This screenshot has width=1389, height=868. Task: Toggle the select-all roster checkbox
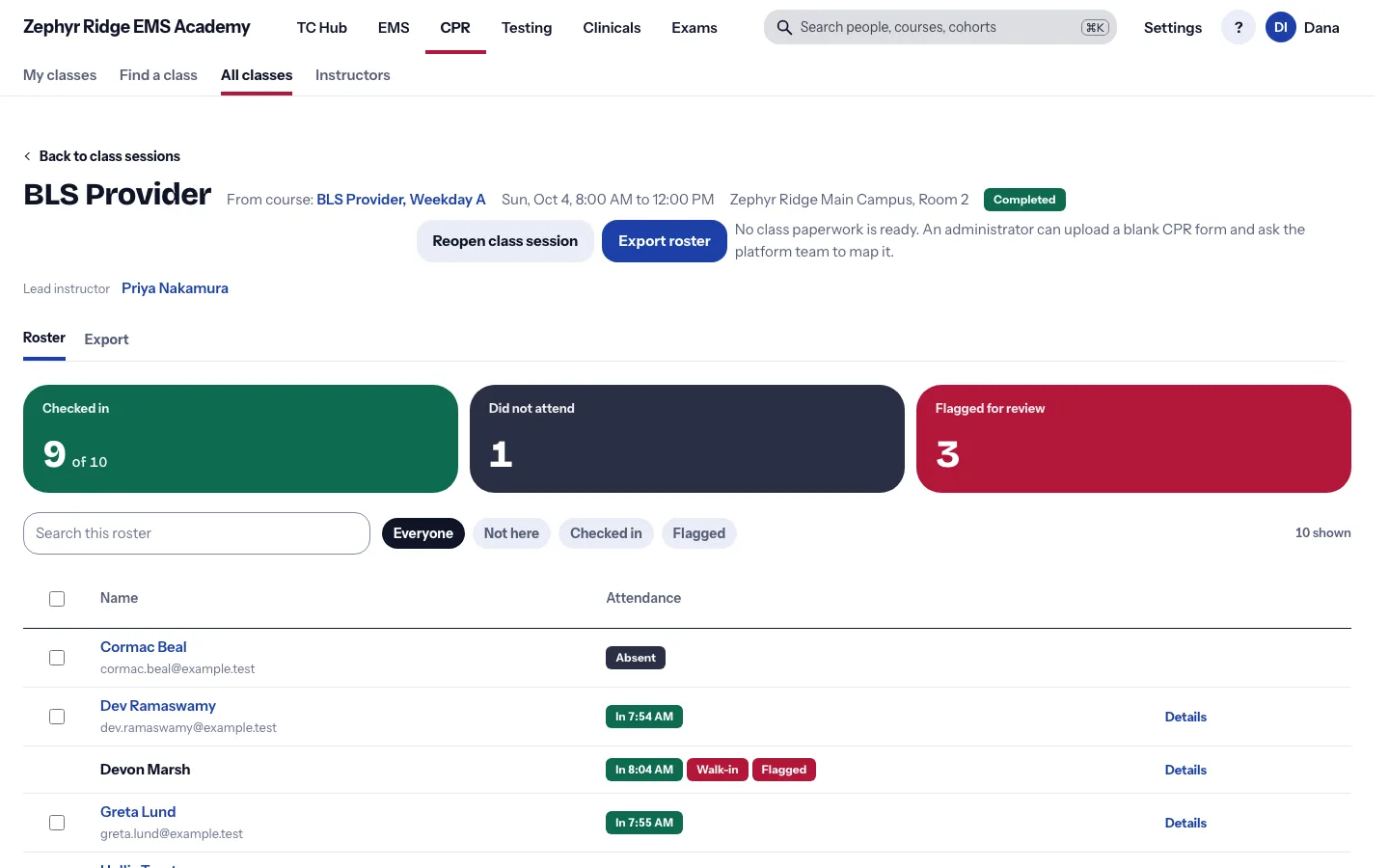coord(57,599)
